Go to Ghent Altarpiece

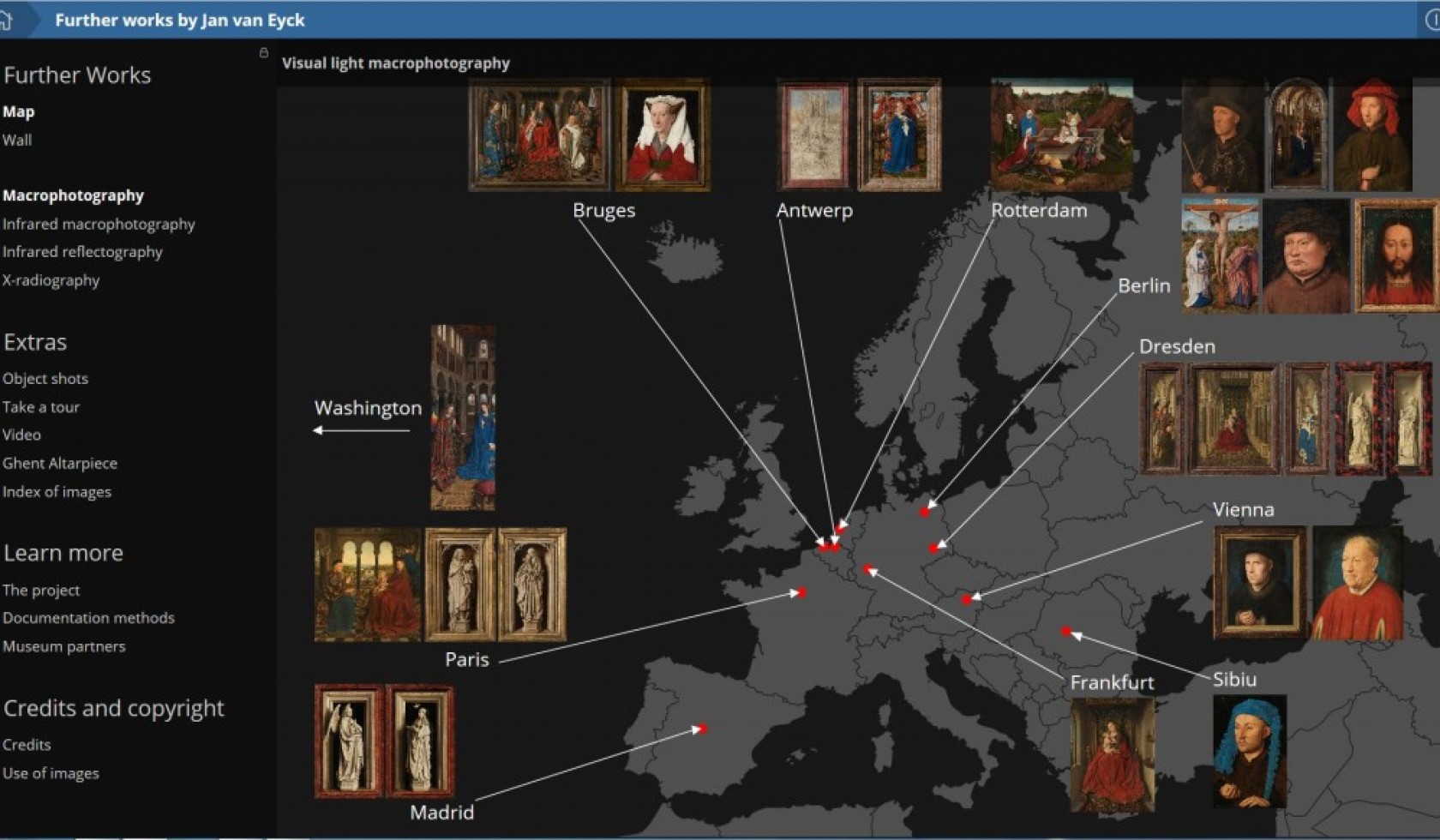60,463
